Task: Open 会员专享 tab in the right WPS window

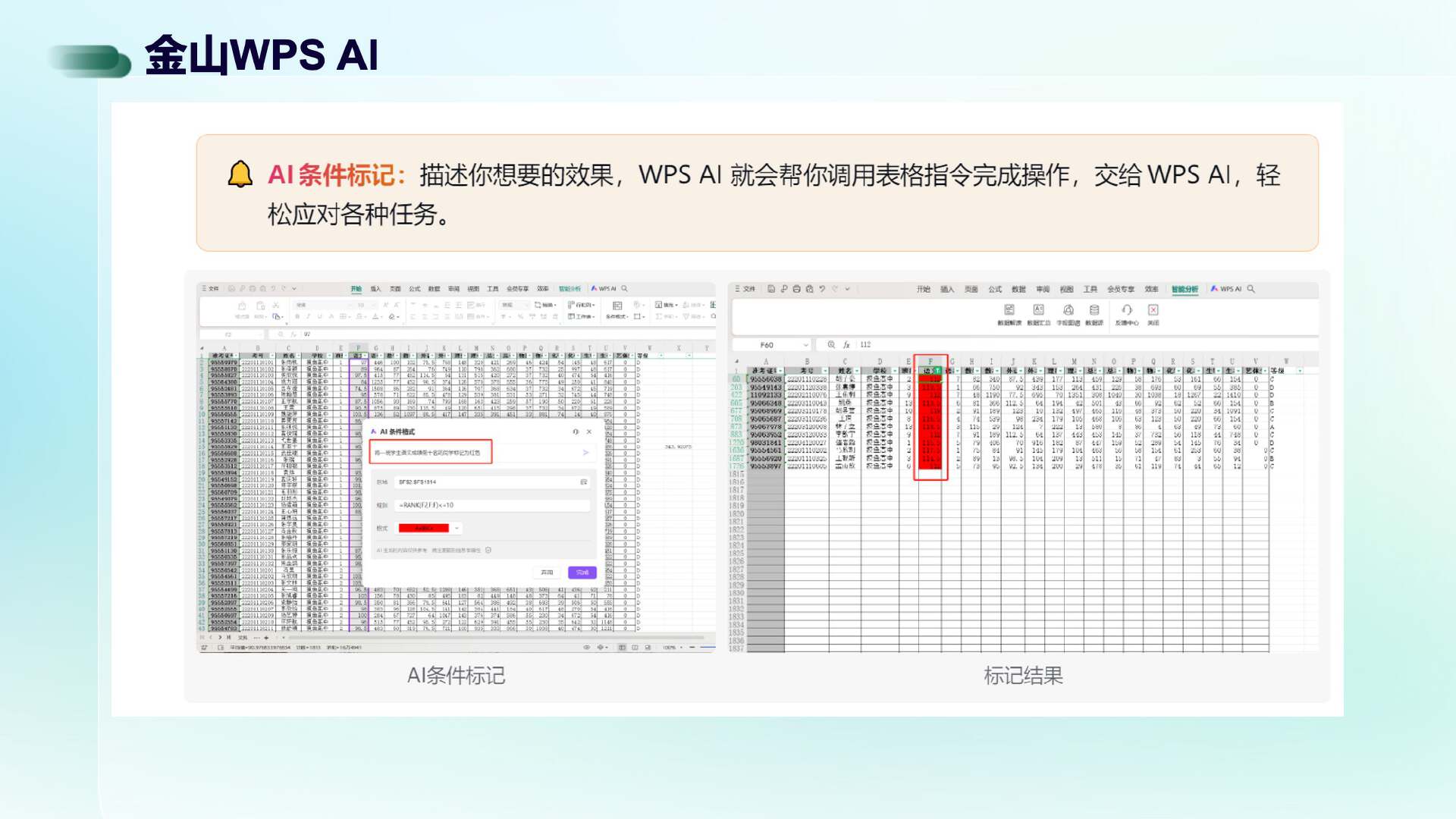Action: click(x=1121, y=289)
